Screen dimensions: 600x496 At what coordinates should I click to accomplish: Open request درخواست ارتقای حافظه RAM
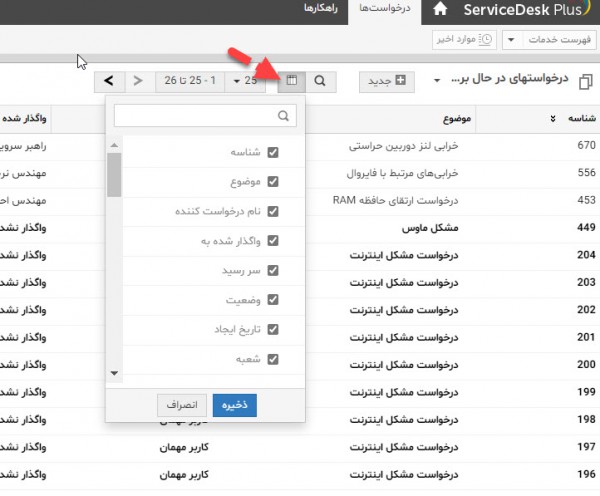(x=395, y=201)
